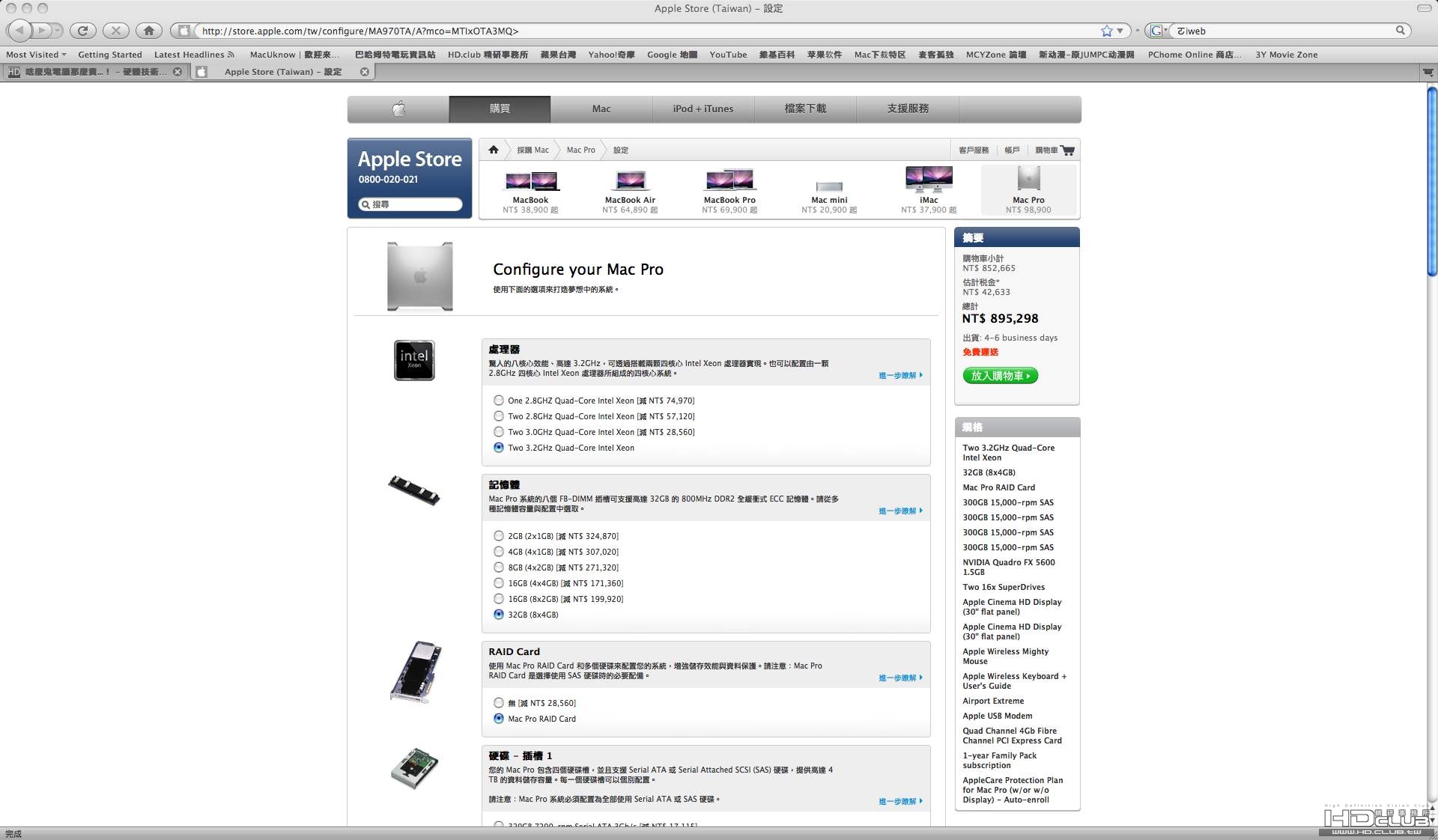Viewport: 1438px width, 840px height.
Task: Click the browser home icon
Action: coord(148,31)
